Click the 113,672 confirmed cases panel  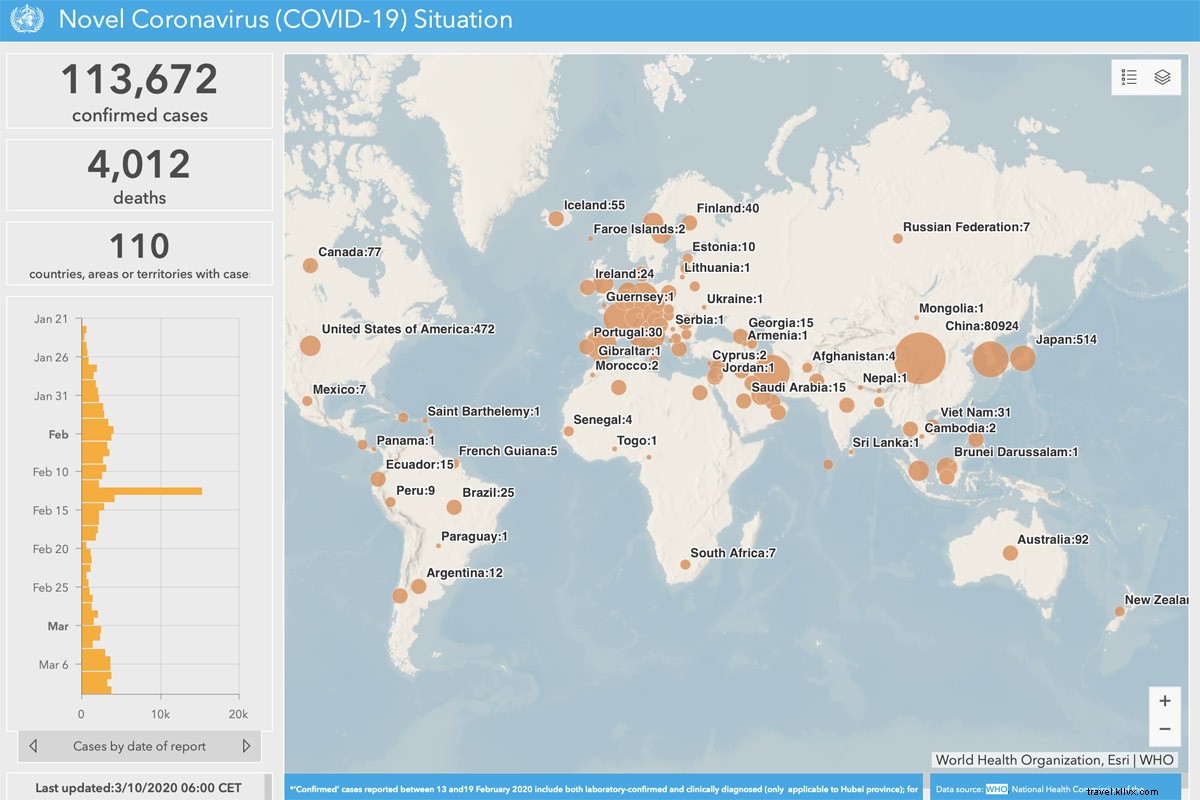pos(140,91)
